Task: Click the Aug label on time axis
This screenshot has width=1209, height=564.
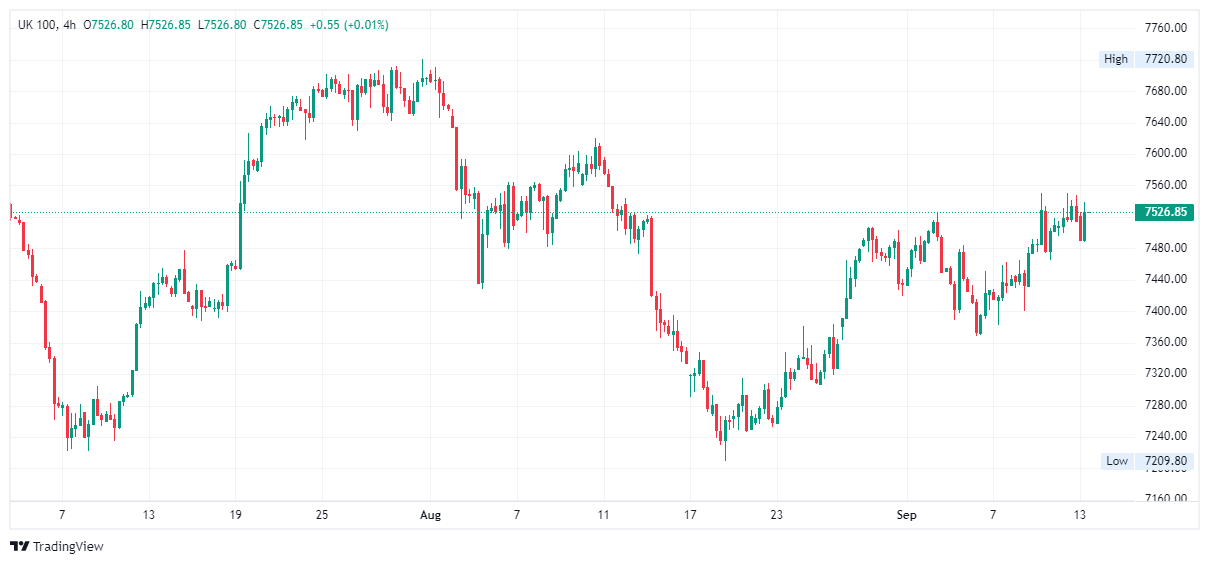Action: click(x=430, y=515)
